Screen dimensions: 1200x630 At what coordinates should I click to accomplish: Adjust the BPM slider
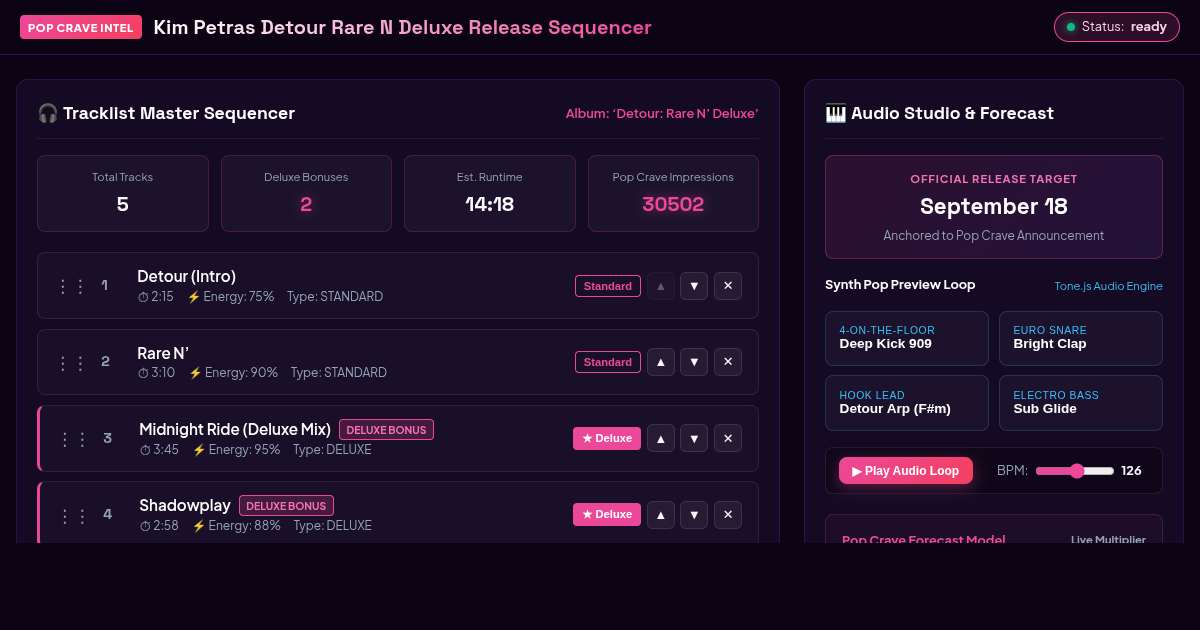point(1075,471)
